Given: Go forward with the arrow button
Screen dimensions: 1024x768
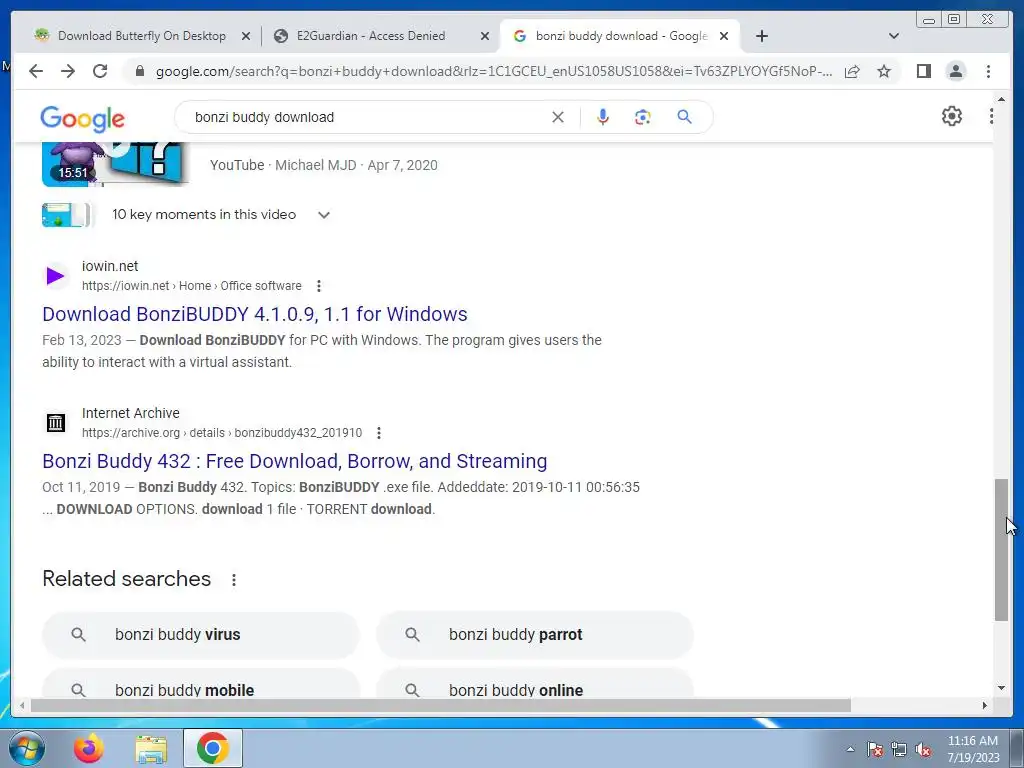Looking at the screenshot, I should 68,71.
